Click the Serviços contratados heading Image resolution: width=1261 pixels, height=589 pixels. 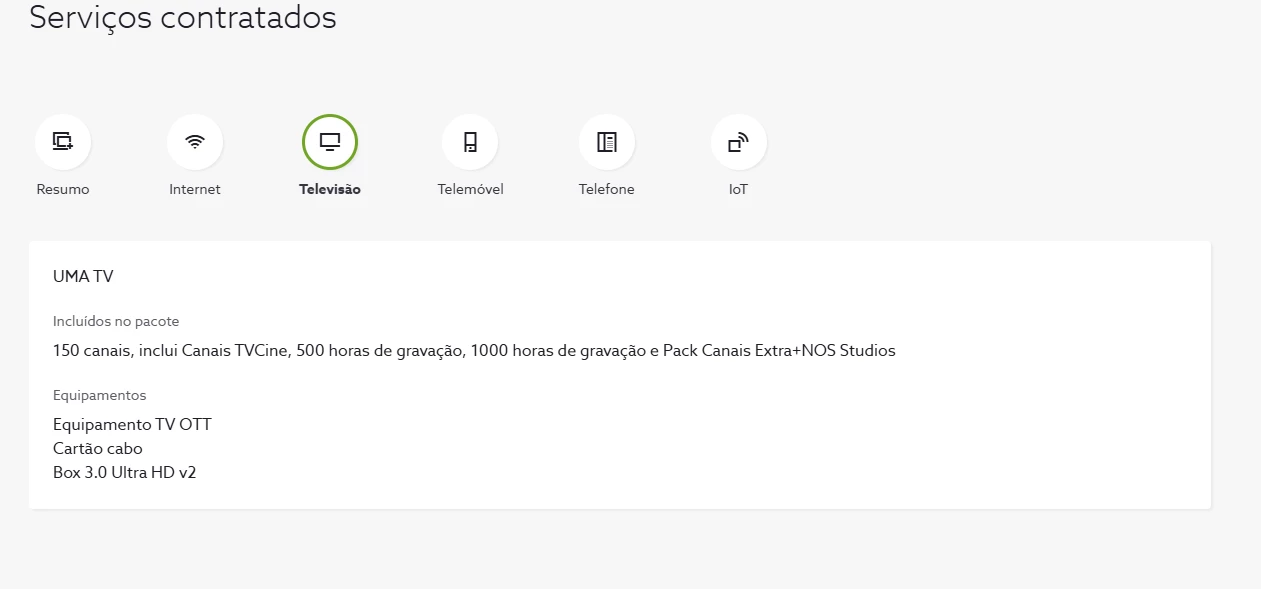pyautogui.click(x=183, y=18)
